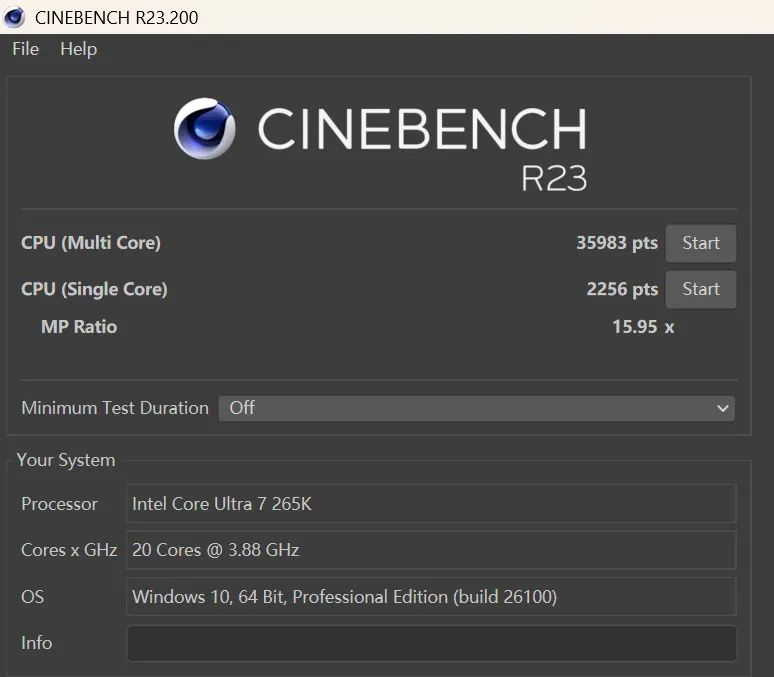
Task: Click the Cinebench icon in title bar
Action: (14, 17)
